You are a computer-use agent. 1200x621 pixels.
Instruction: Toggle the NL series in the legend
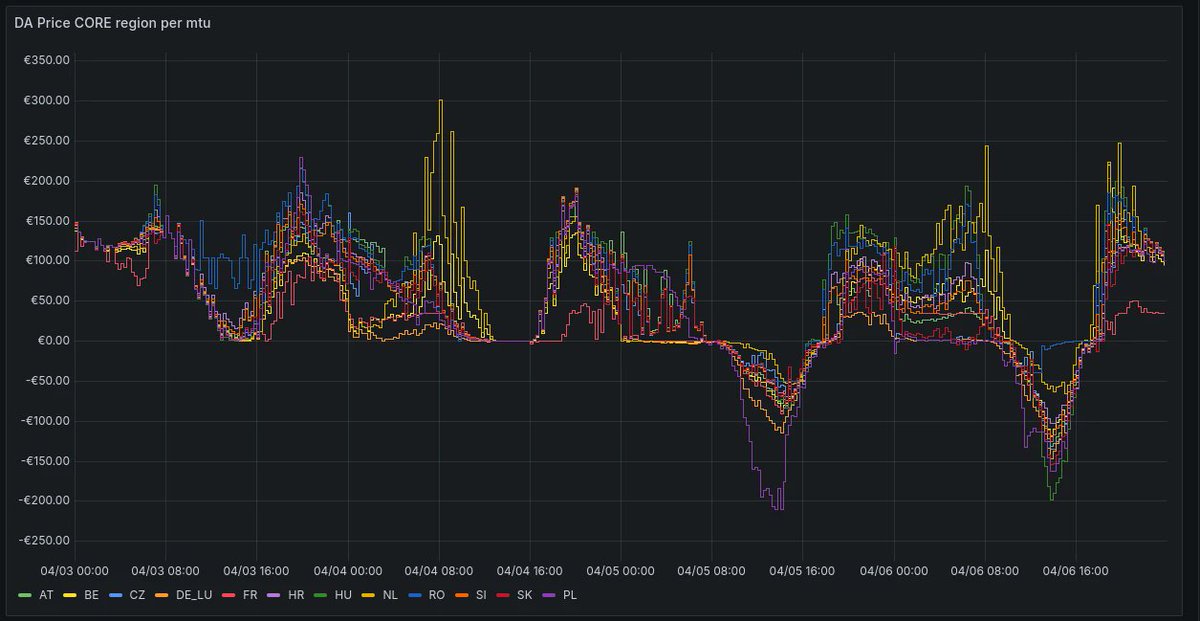point(389,596)
